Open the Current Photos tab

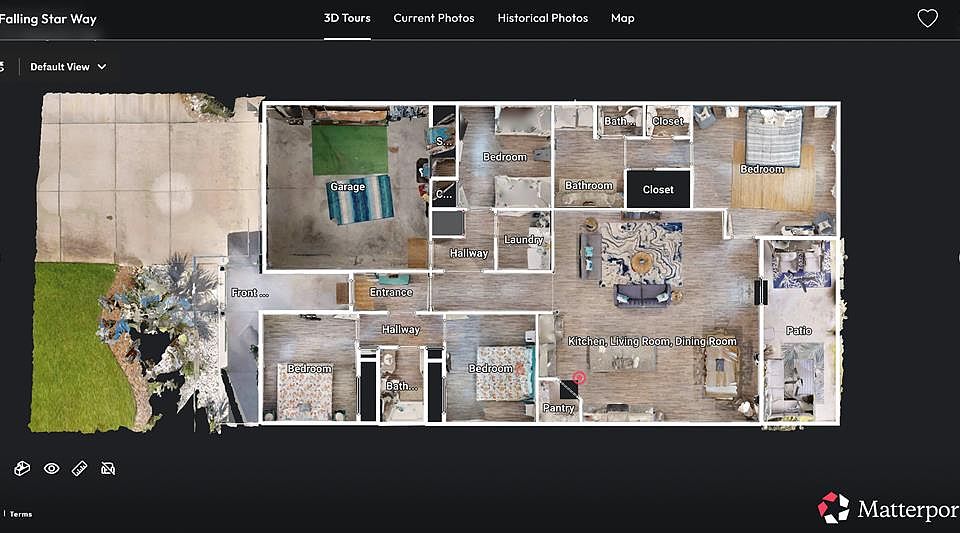tap(433, 18)
